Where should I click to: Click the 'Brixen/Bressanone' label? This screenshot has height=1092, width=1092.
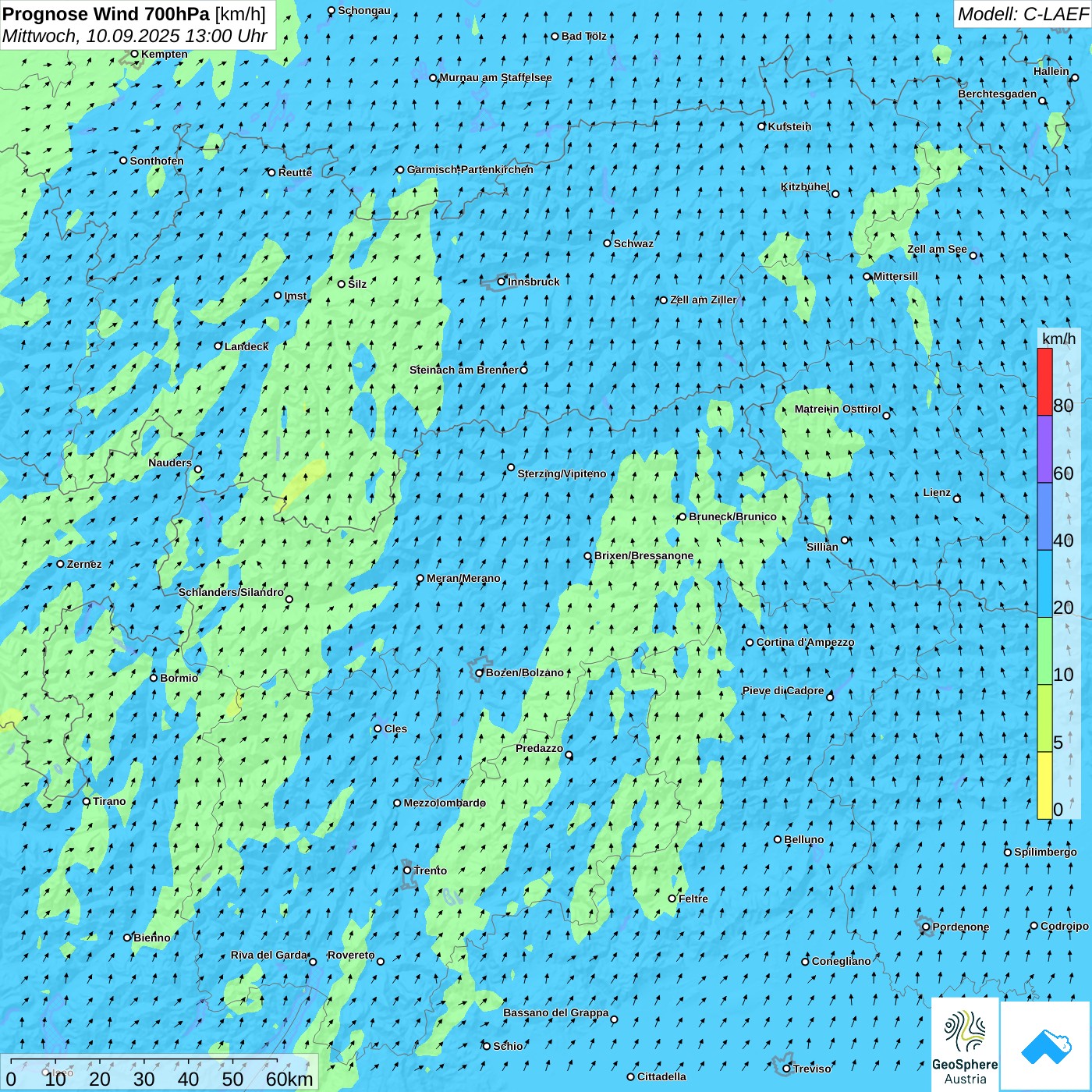pyautogui.click(x=644, y=555)
